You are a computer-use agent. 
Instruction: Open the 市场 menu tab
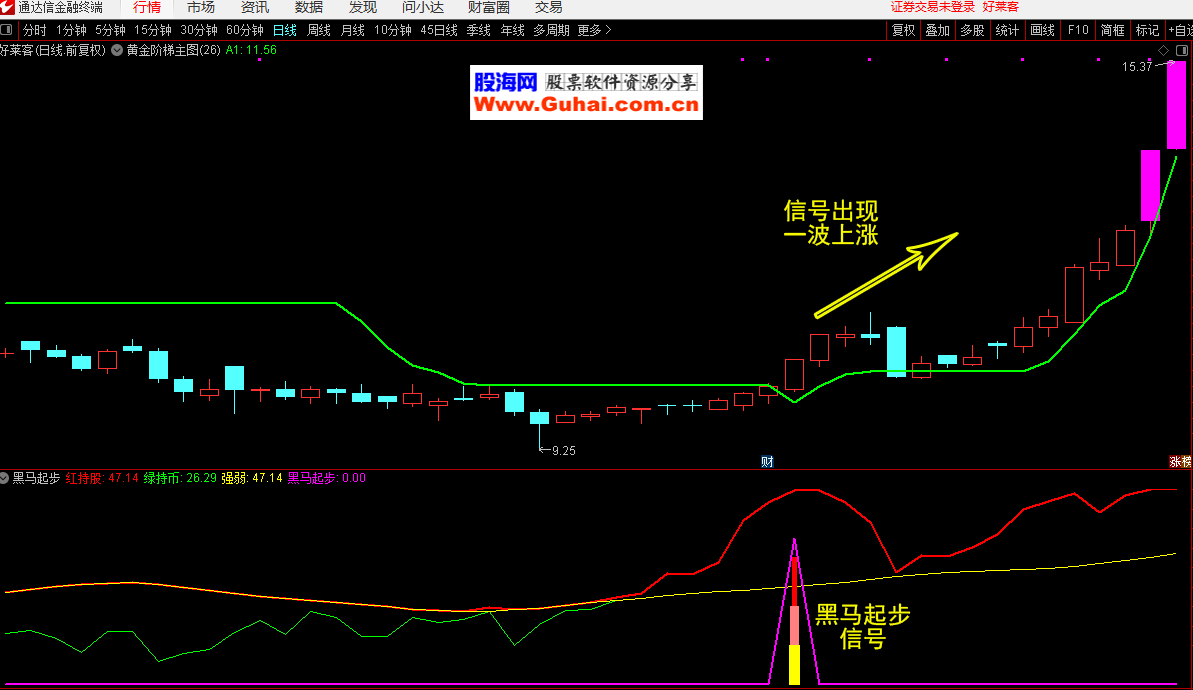point(201,7)
